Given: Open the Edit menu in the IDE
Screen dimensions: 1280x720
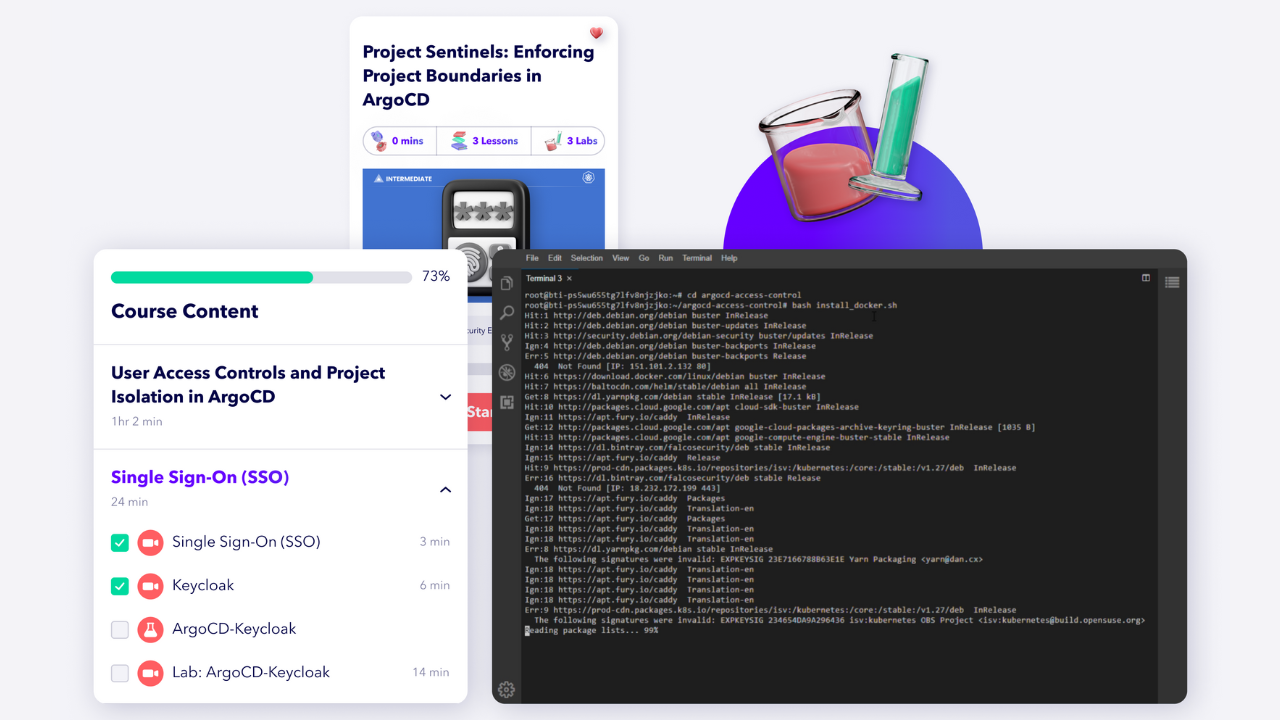Looking at the screenshot, I should (555, 258).
